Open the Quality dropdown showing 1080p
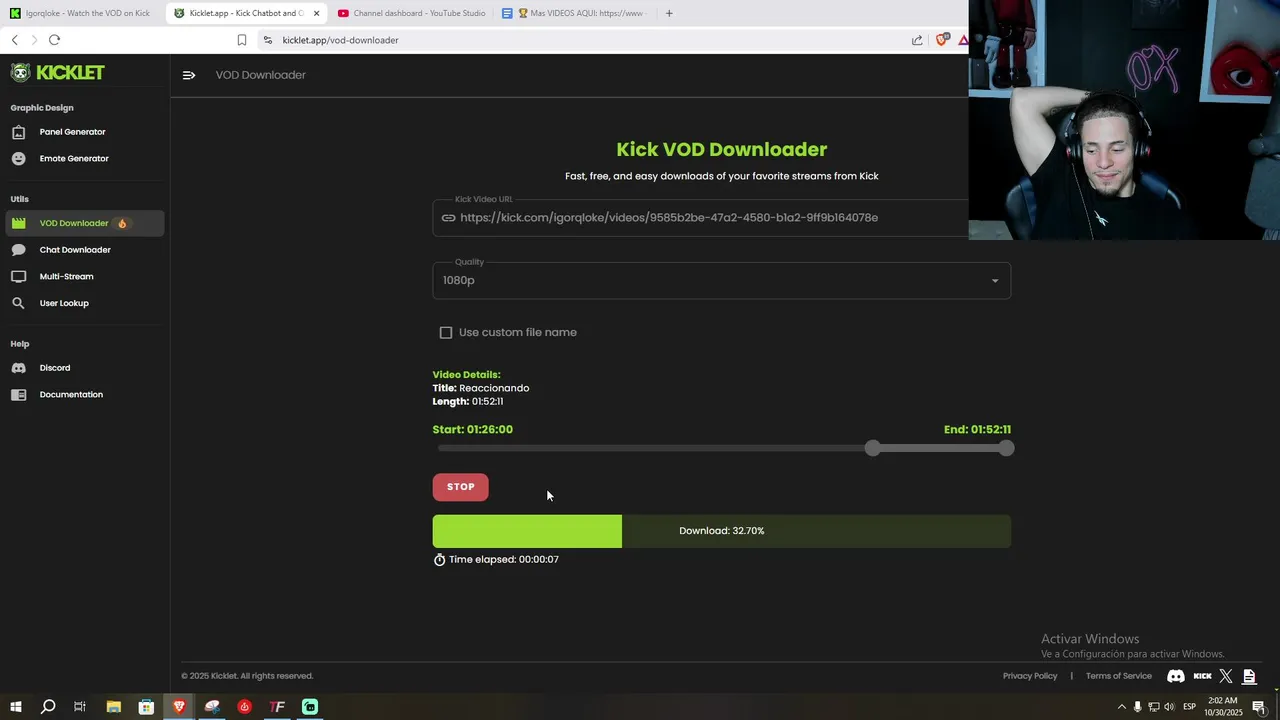The image size is (1280, 720). tap(721, 280)
